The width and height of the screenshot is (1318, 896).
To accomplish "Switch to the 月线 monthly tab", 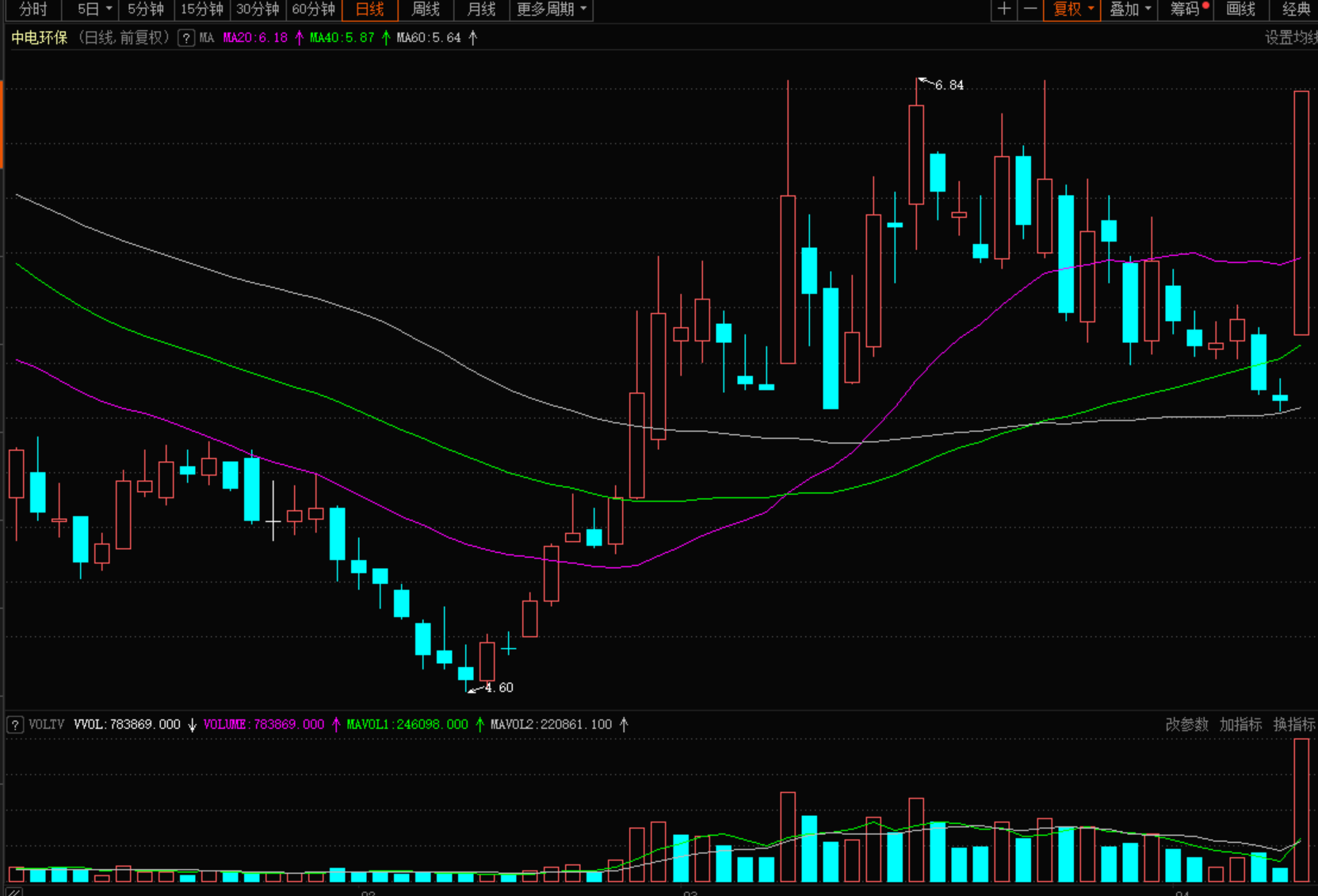I will (481, 10).
